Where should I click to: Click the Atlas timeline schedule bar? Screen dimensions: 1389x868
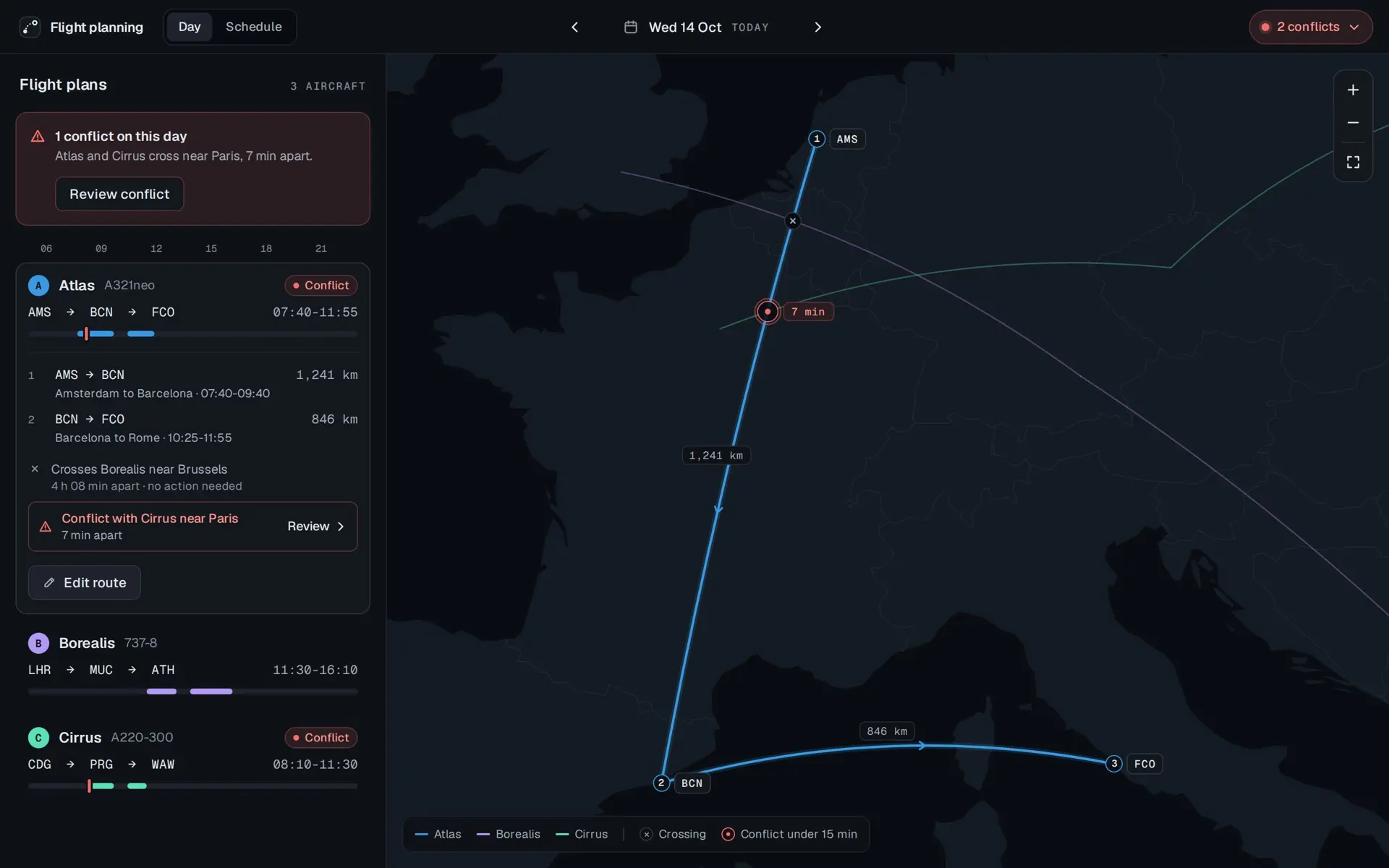point(192,333)
